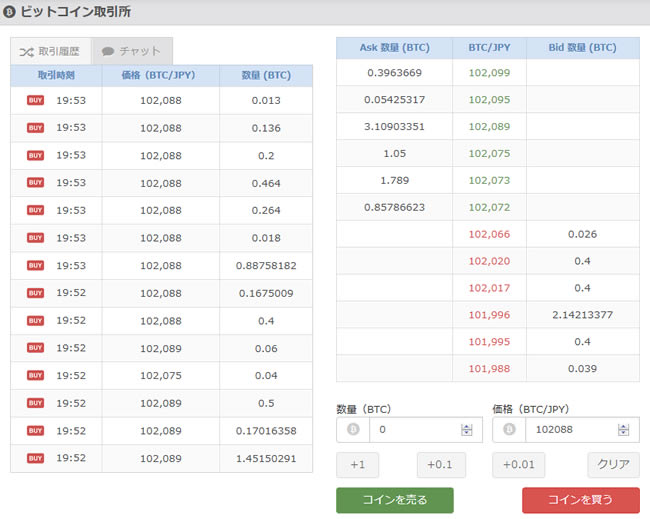Click the shuffle icon on the trade history tab
Screen dimensions: 650x519
(27, 52)
